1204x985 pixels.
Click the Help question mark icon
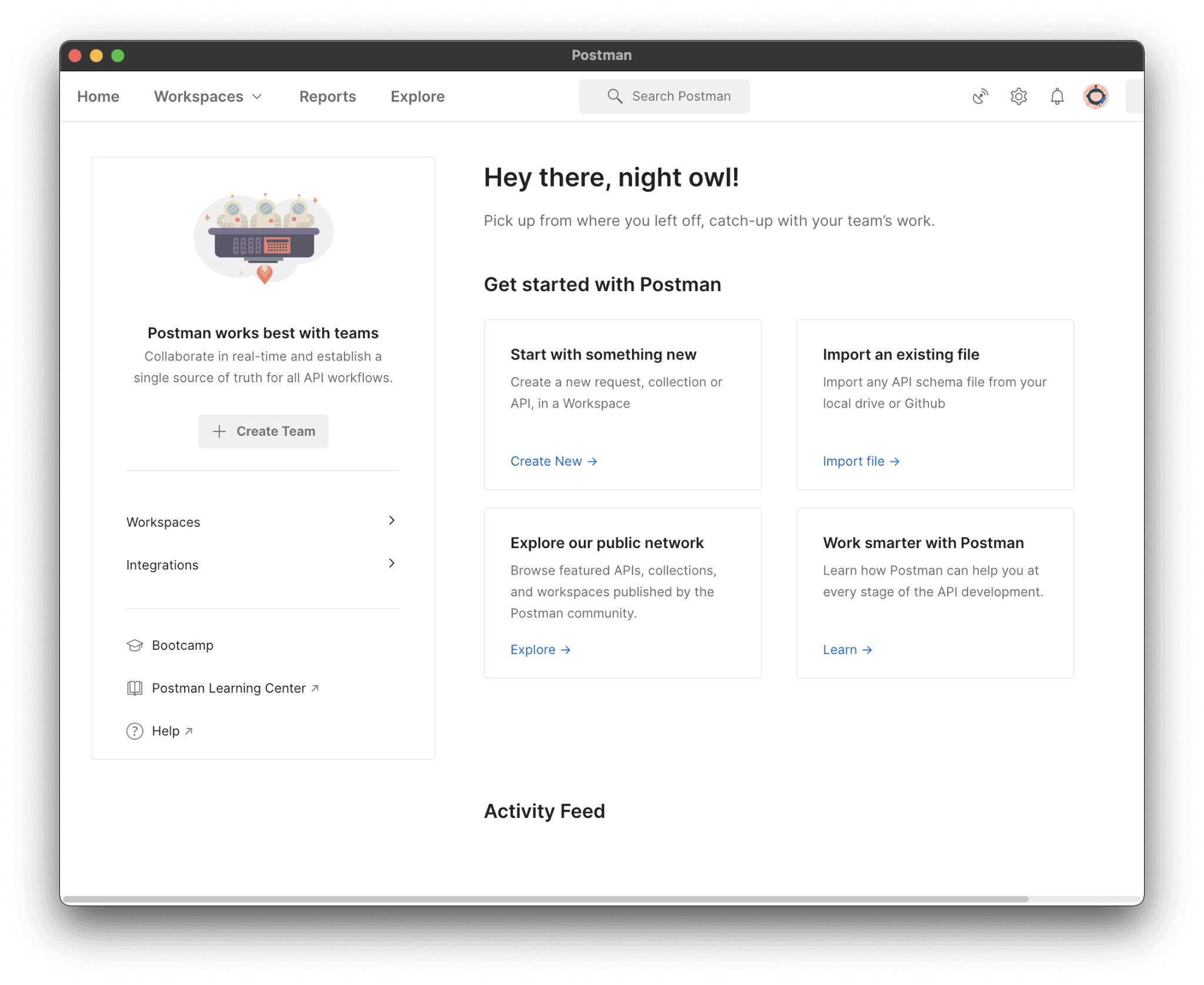click(x=135, y=731)
